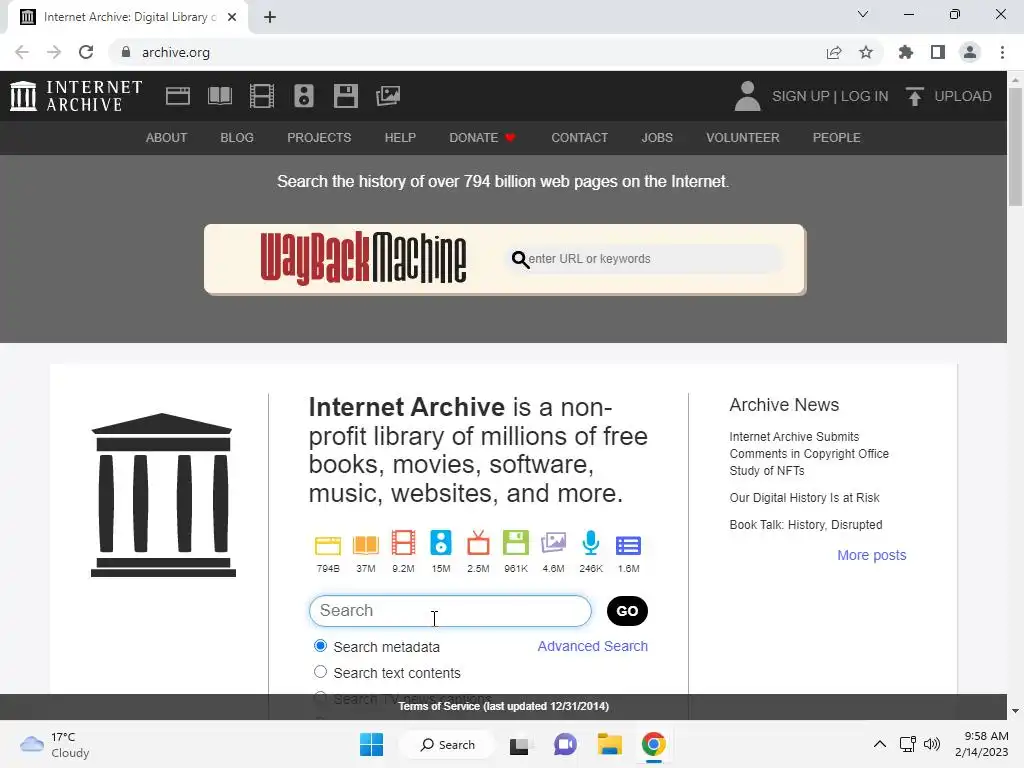
Task: Expand the tab search chevron
Action: click(863, 14)
